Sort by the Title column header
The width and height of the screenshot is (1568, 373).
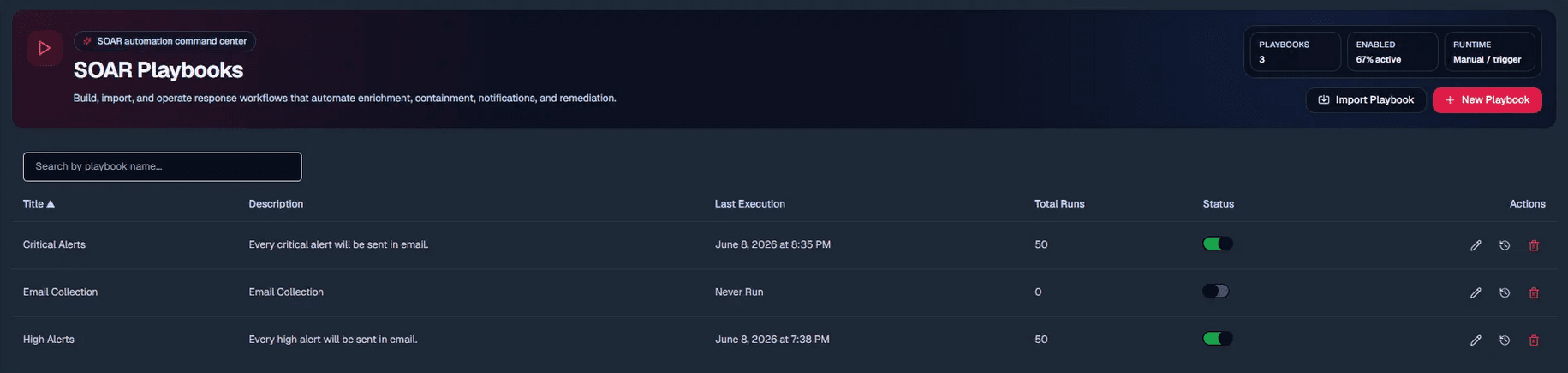click(x=39, y=203)
